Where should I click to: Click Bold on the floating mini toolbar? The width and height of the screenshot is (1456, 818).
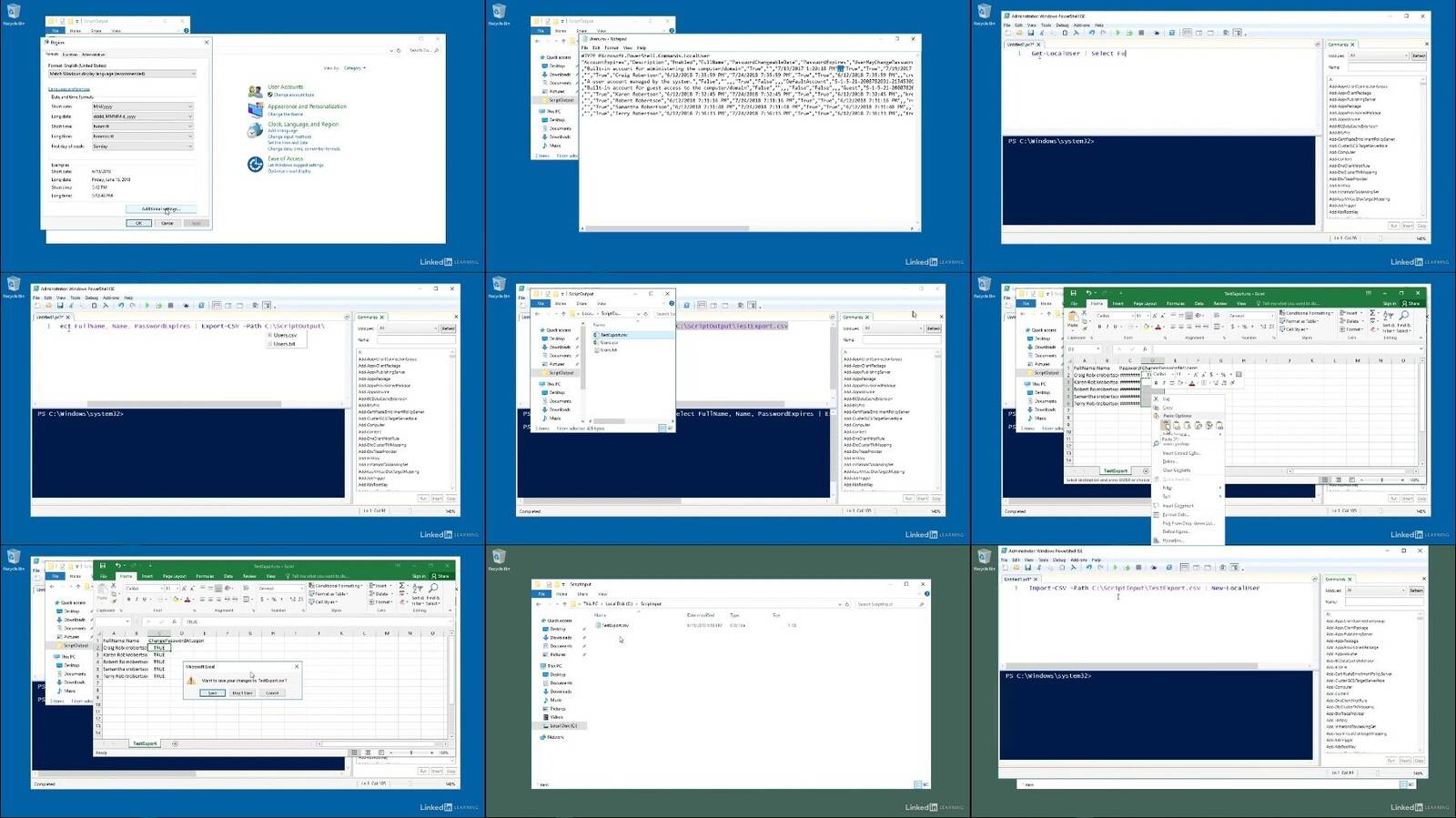click(x=1156, y=383)
